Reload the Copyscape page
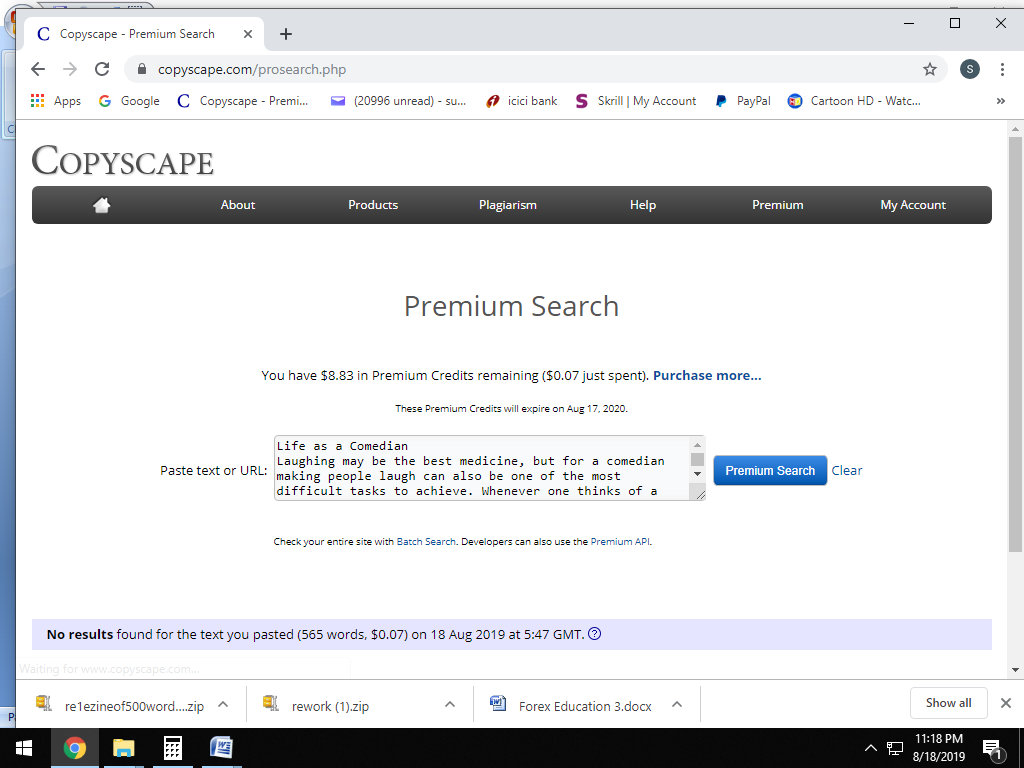Screen dimensions: 1024x768 pos(102,69)
